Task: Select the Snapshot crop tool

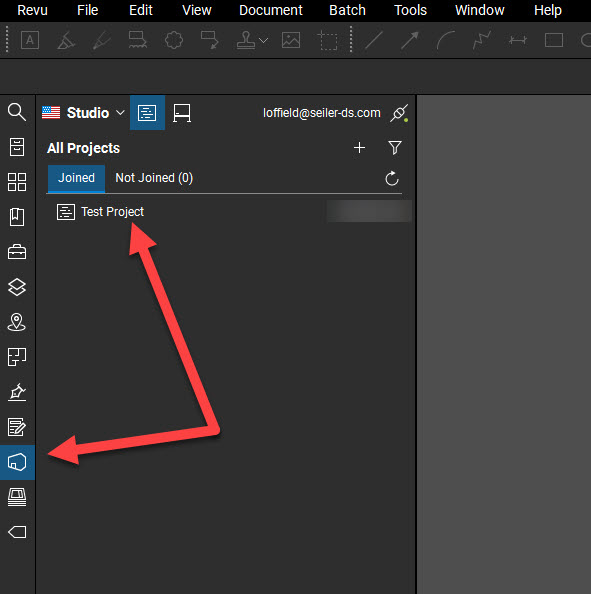Action: pyautogui.click(x=327, y=40)
